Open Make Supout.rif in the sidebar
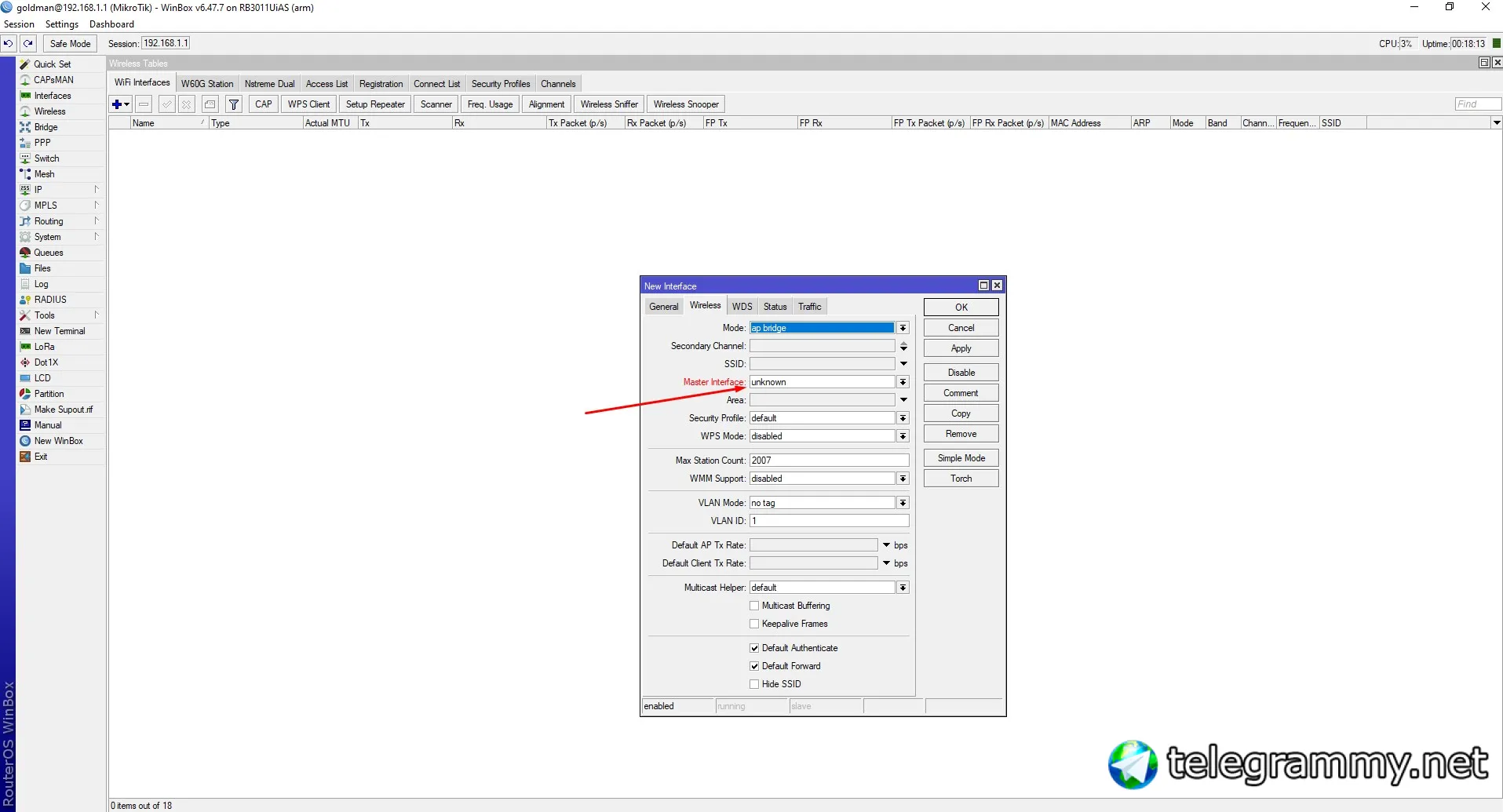Viewport: 1503px width, 812px height. (x=63, y=410)
